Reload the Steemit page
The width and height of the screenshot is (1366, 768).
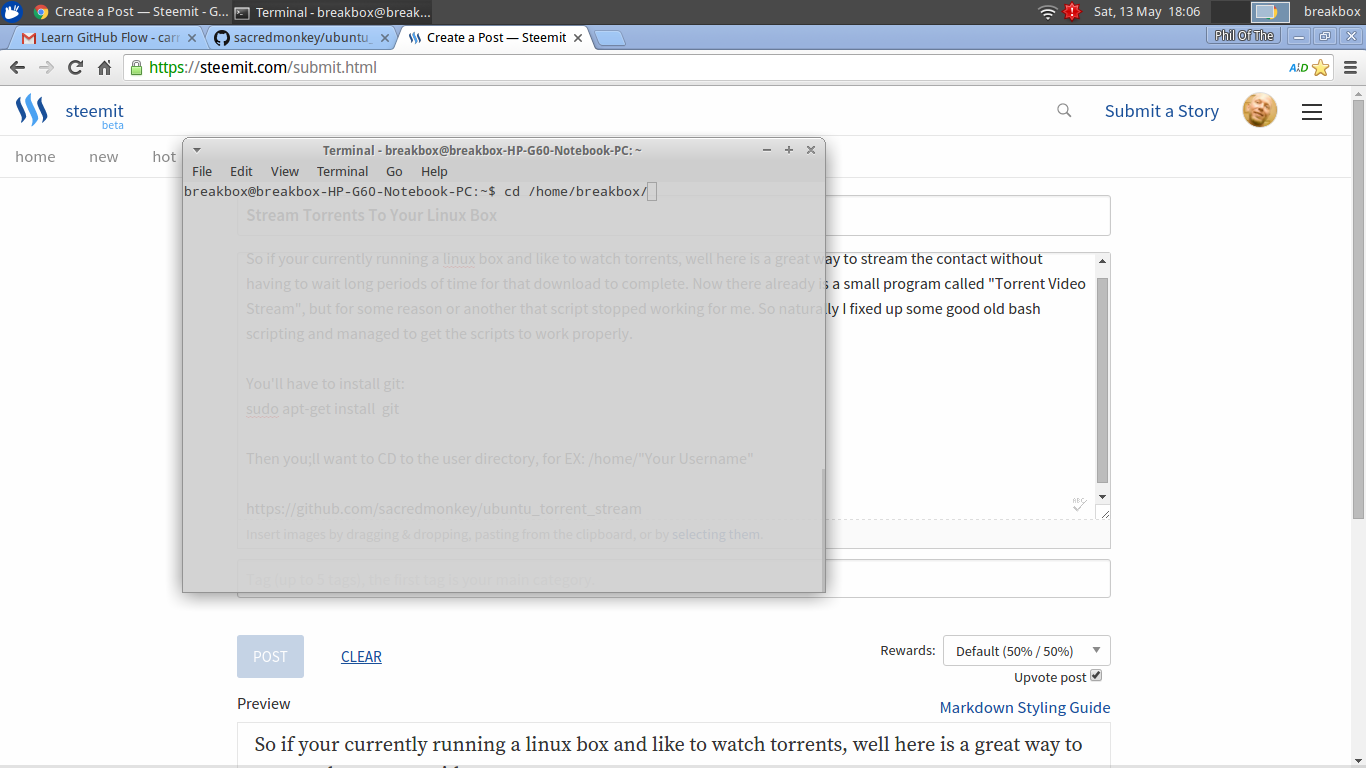click(75, 68)
